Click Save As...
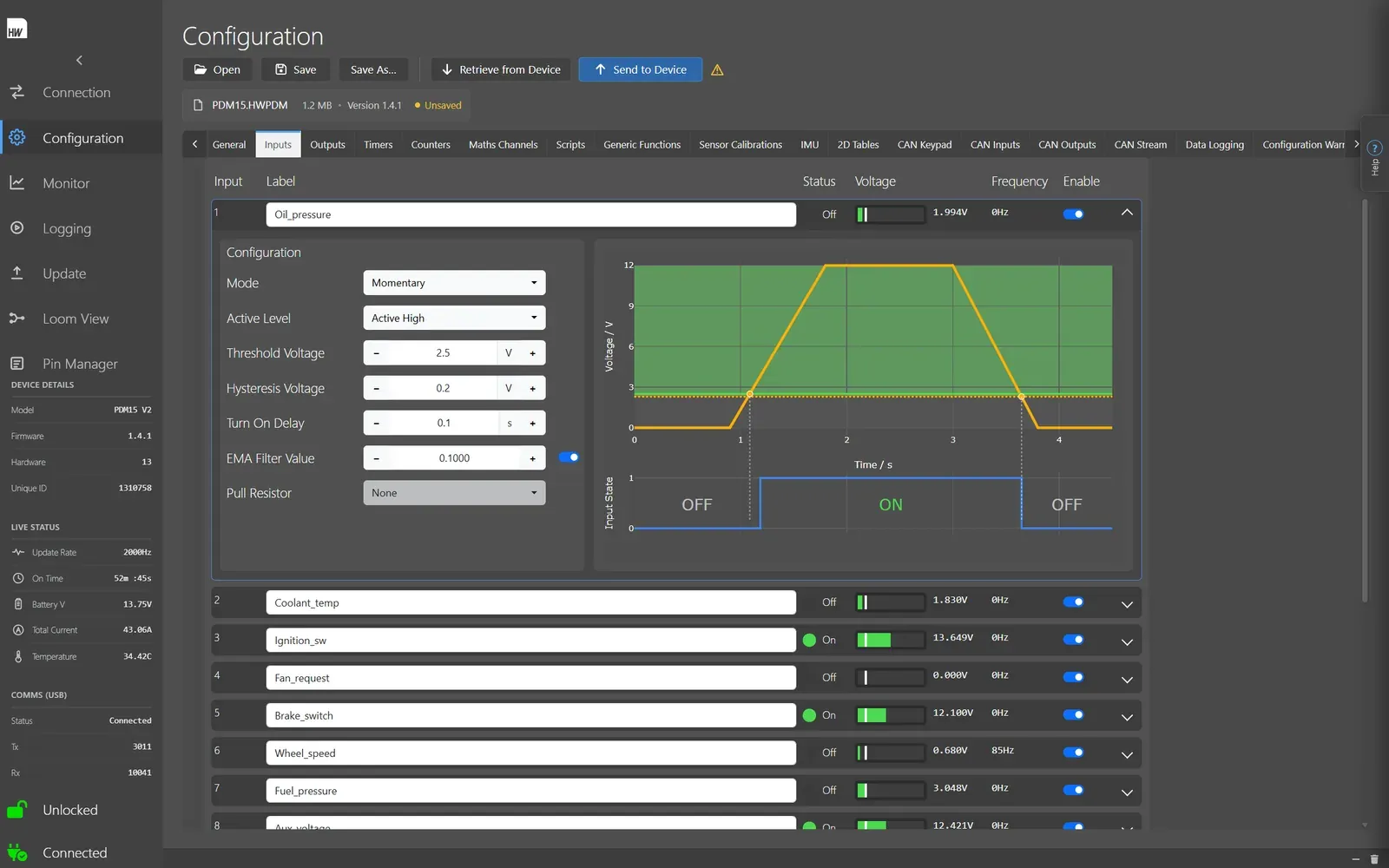 [373, 69]
